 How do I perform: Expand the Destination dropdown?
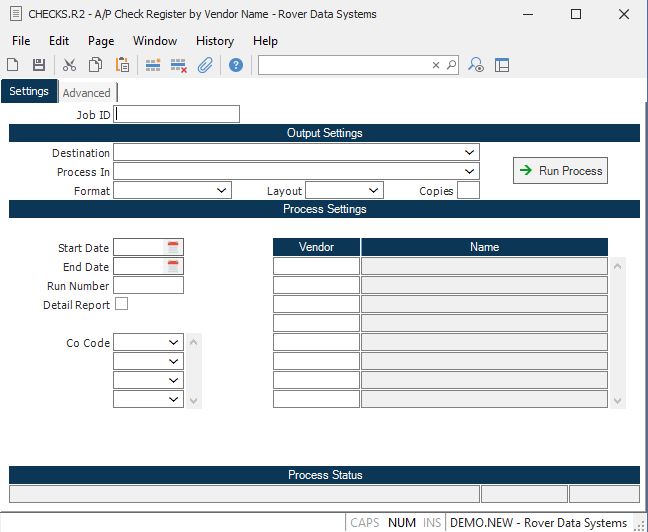tap(470, 153)
